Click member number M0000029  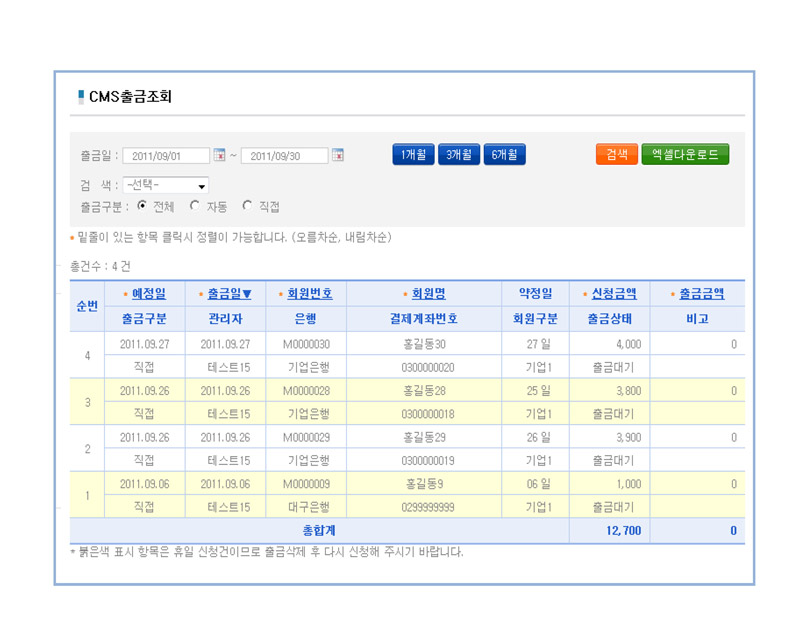click(307, 438)
